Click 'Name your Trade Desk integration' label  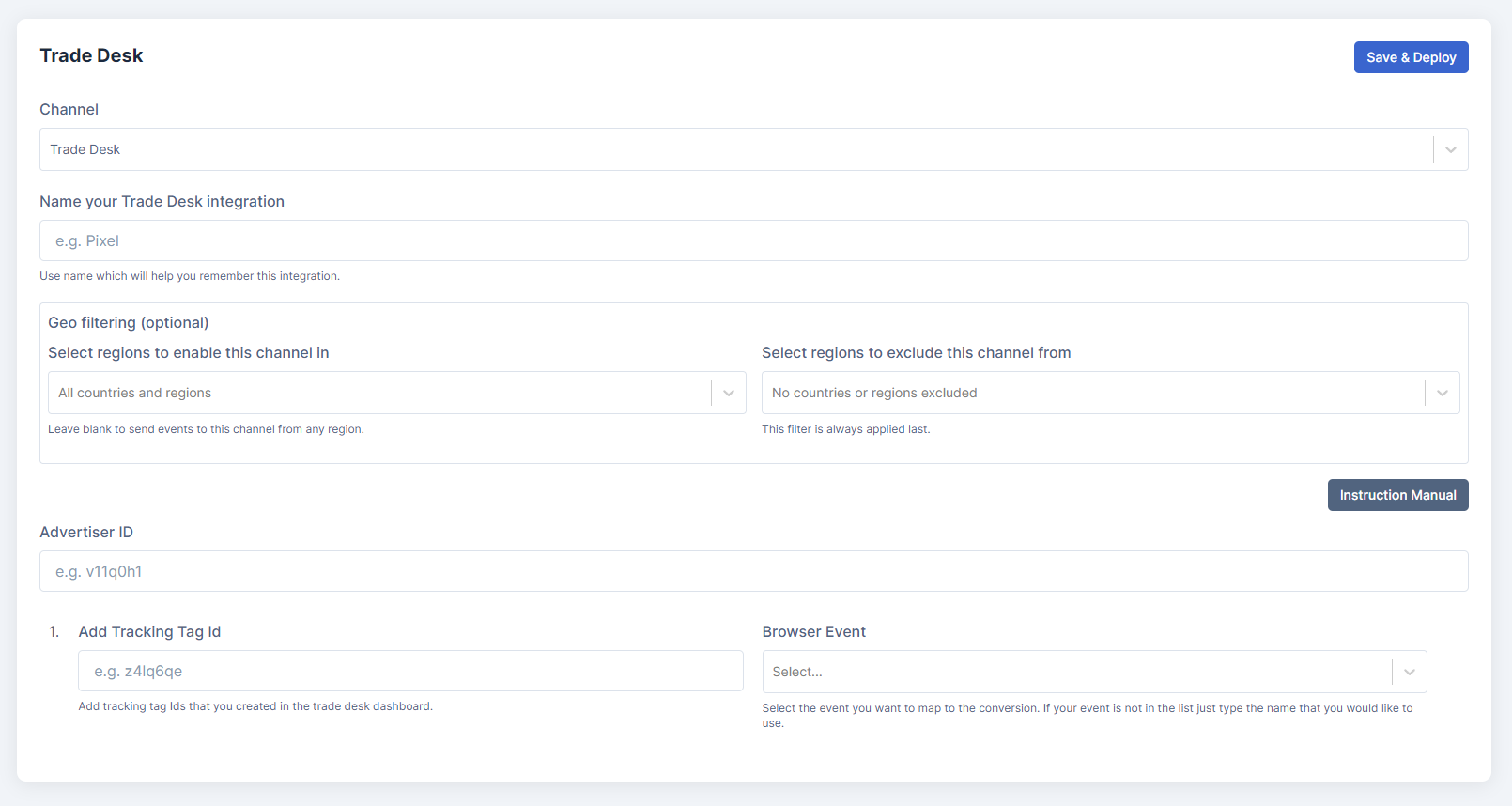coord(162,202)
